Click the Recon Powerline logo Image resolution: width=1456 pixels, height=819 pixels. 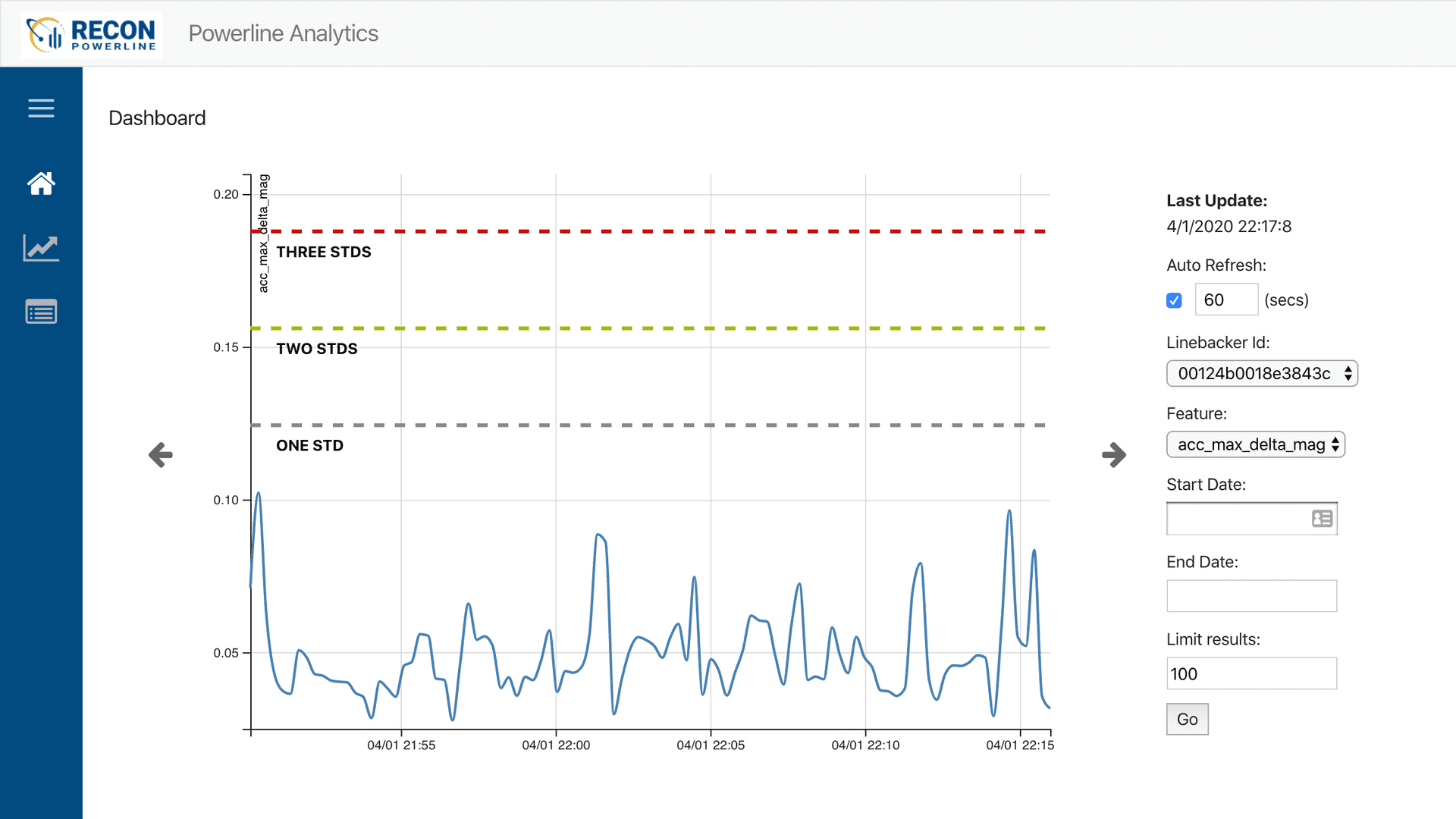[91, 34]
